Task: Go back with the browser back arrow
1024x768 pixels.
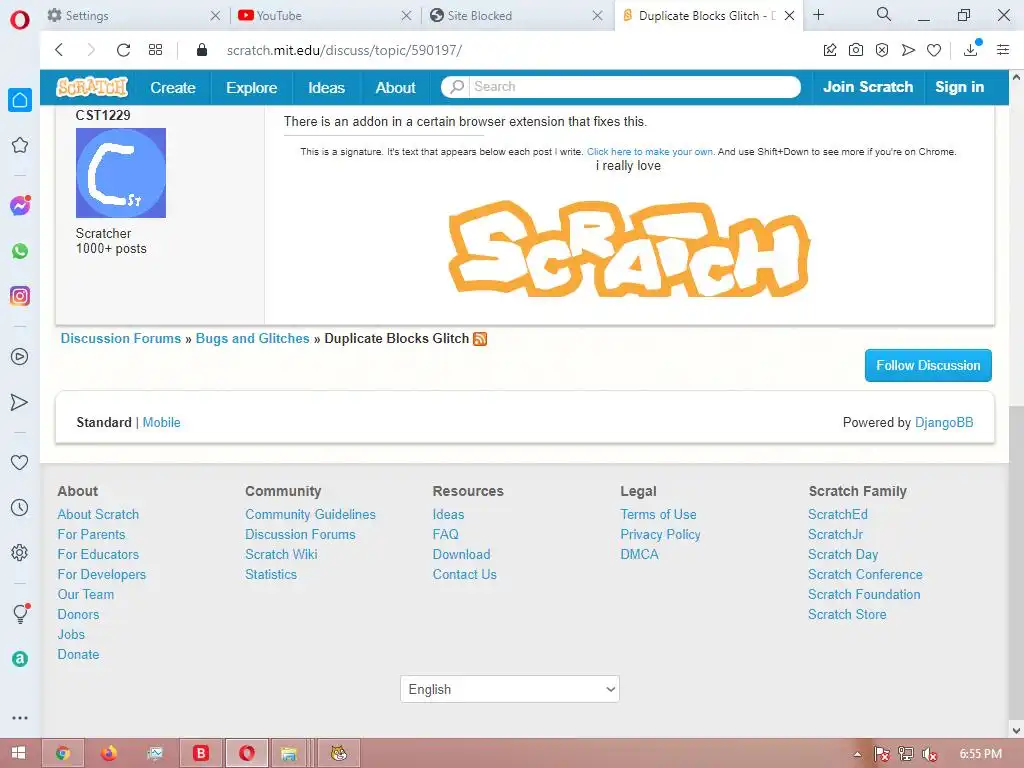Action: coord(59,50)
